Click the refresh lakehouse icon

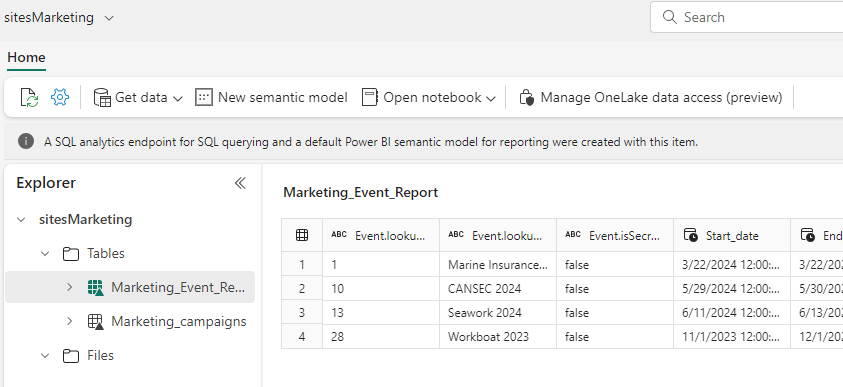tap(29, 98)
